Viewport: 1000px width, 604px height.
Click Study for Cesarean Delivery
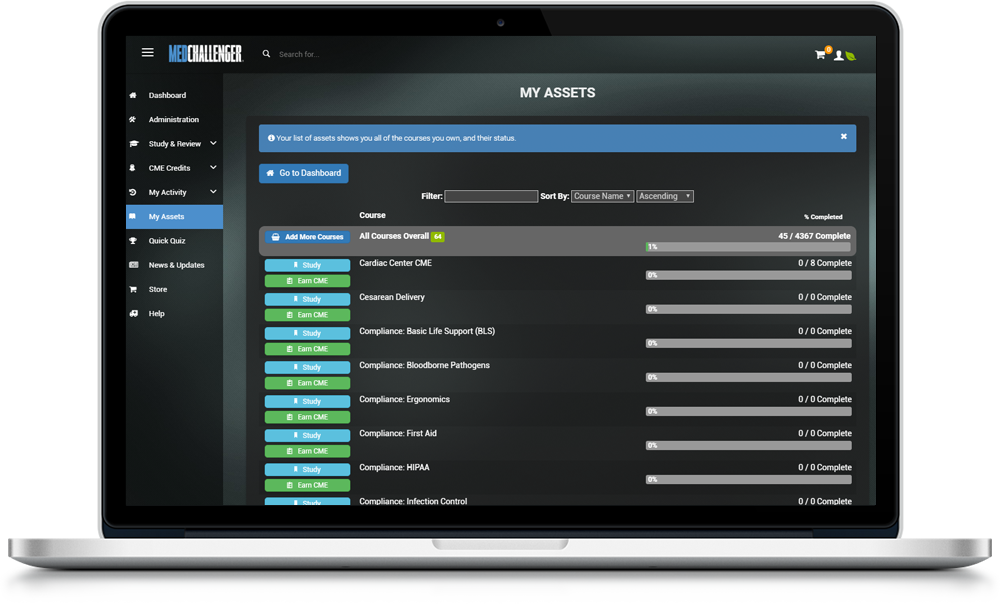(307, 299)
